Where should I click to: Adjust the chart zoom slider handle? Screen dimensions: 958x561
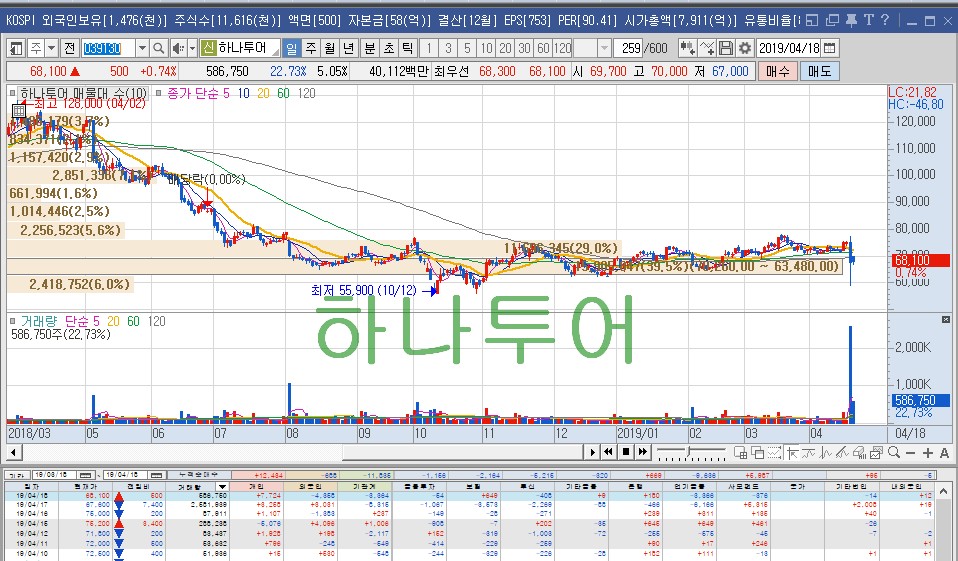tap(689, 452)
